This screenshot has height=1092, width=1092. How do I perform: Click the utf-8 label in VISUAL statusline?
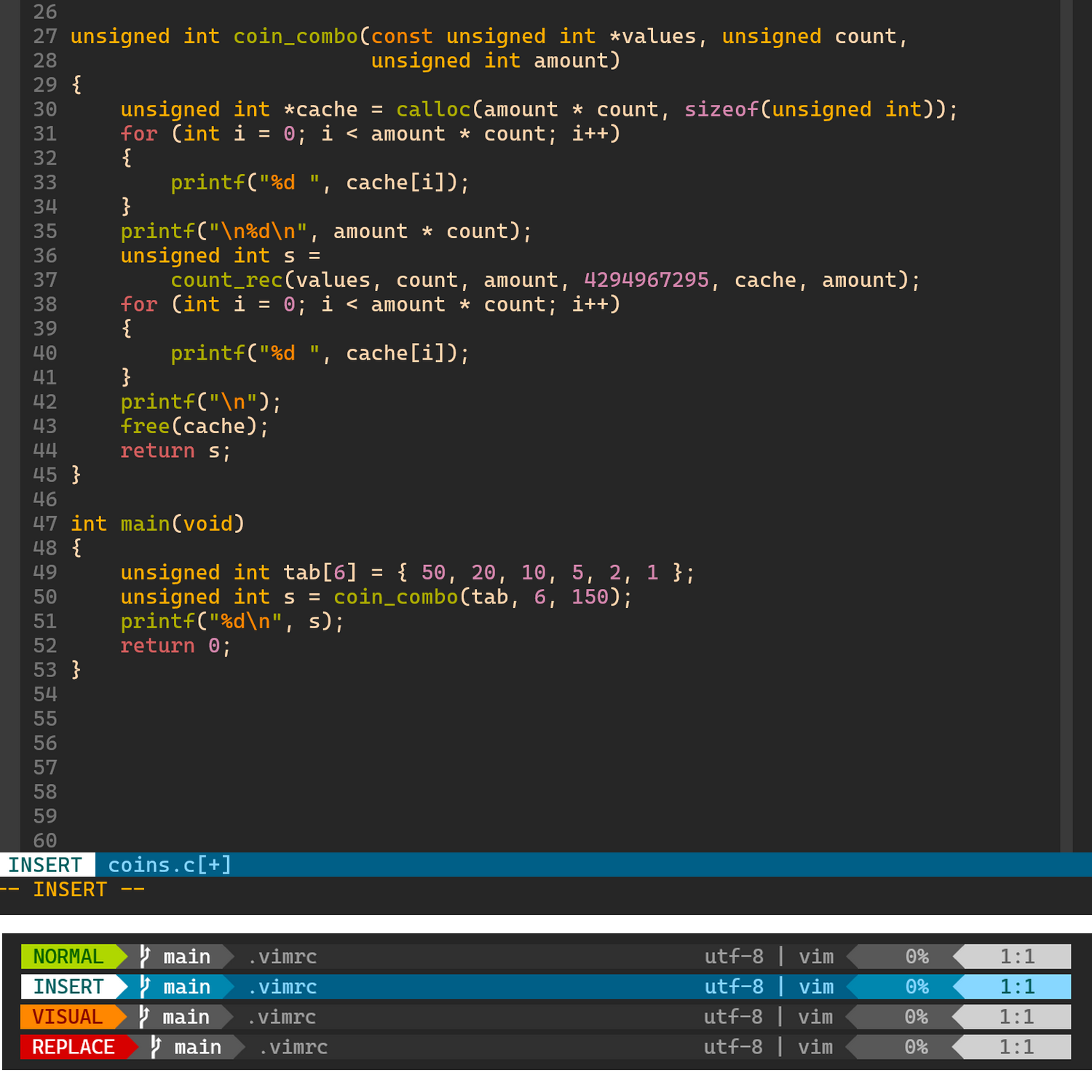[733, 1017]
